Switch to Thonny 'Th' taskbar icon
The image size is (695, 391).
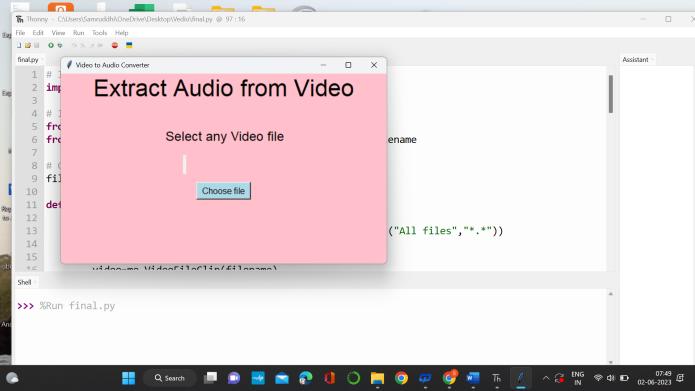coord(496,378)
